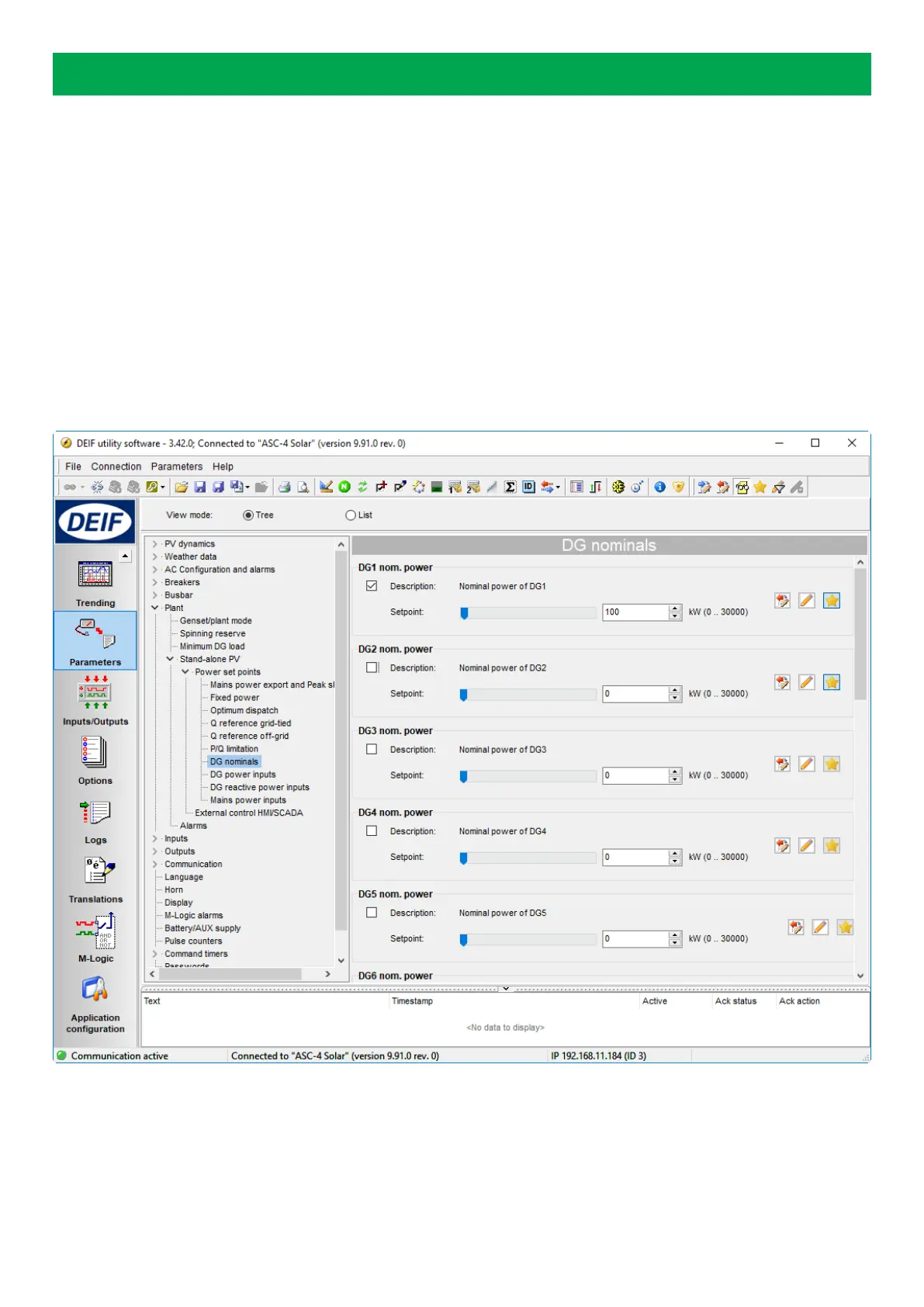
Task: Click the blue info toolbar icon
Action: [x=659, y=487]
